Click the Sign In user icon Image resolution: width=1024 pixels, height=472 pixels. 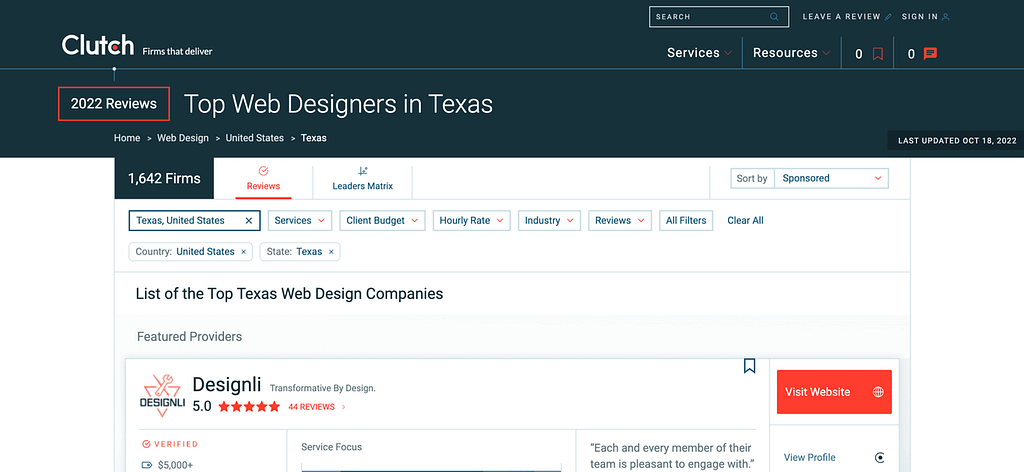click(x=946, y=17)
